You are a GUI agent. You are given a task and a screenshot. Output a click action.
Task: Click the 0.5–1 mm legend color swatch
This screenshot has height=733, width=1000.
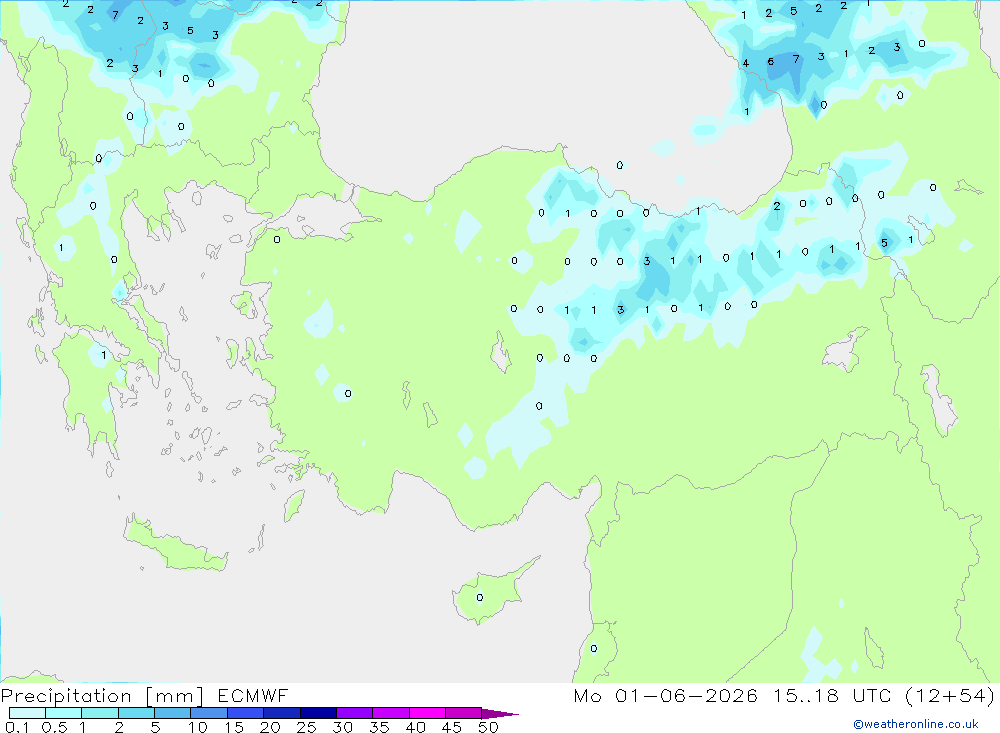(64, 713)
